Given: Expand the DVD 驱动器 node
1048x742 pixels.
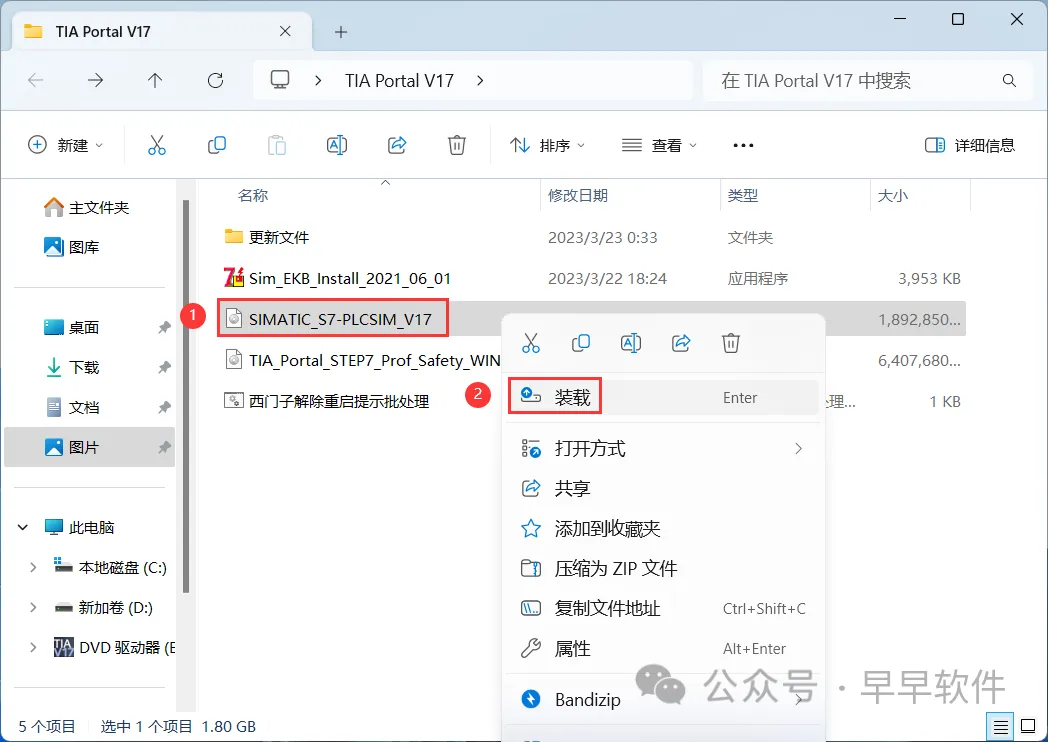Looking at the screenshot, I should pyautogui.click(x=33, y=647).
